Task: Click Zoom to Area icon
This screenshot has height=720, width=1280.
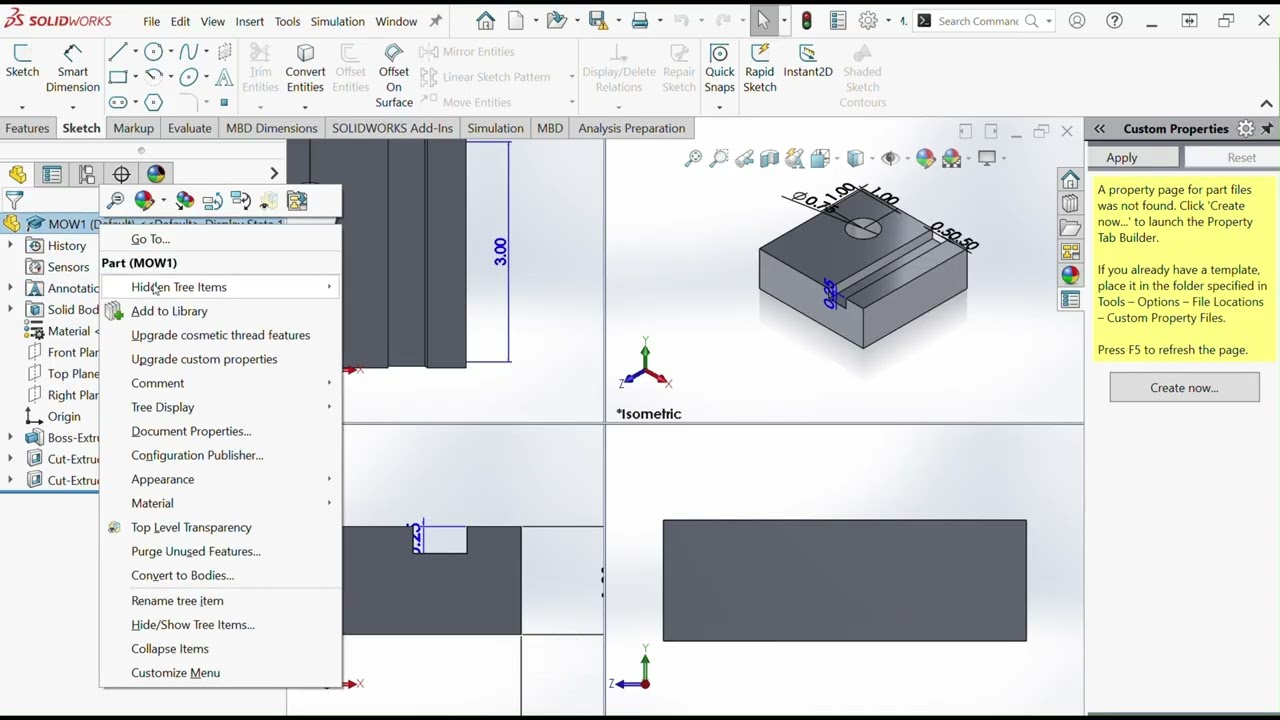Action: 719,158
